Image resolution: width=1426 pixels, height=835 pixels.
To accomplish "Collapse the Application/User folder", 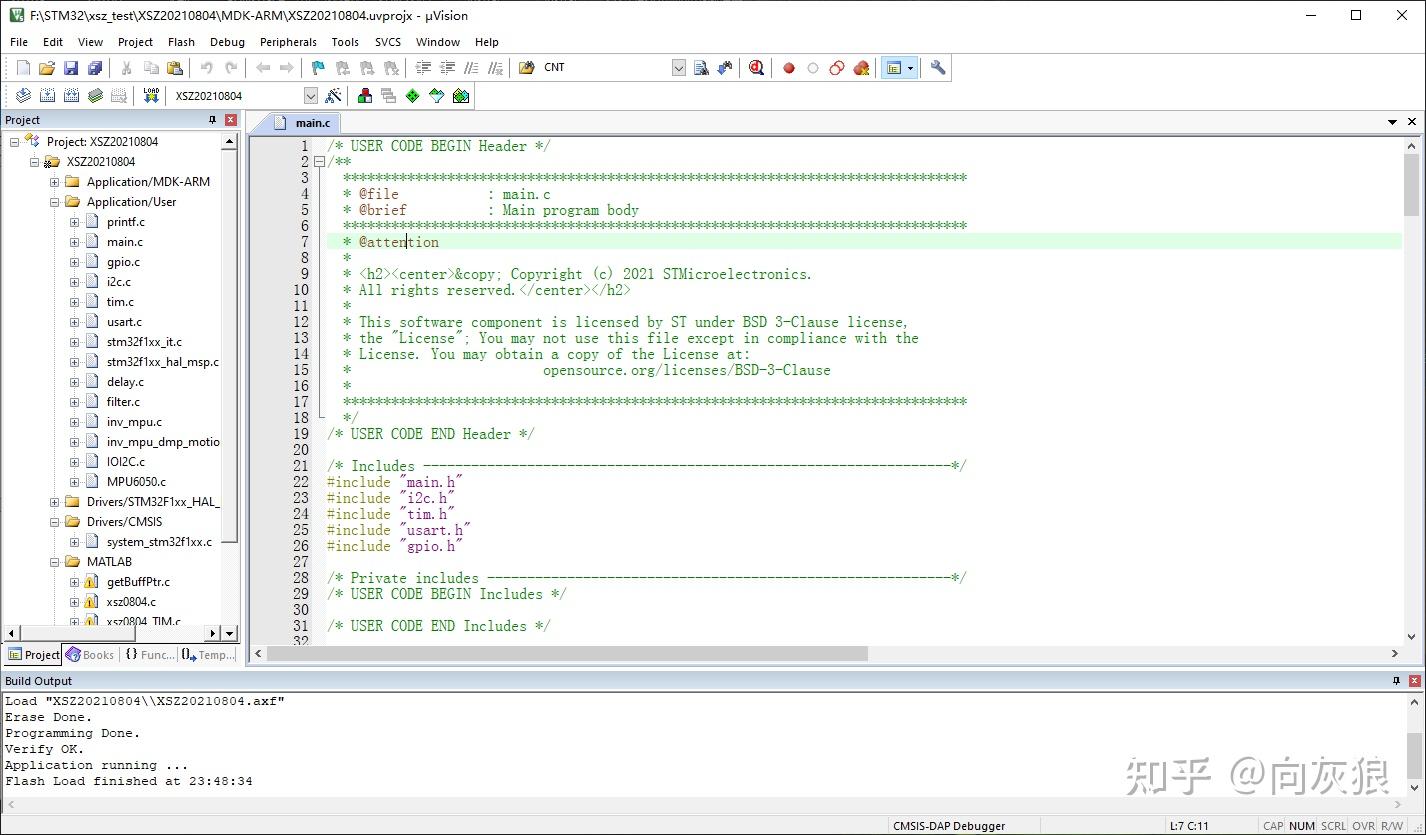I will tap(53, 201).
